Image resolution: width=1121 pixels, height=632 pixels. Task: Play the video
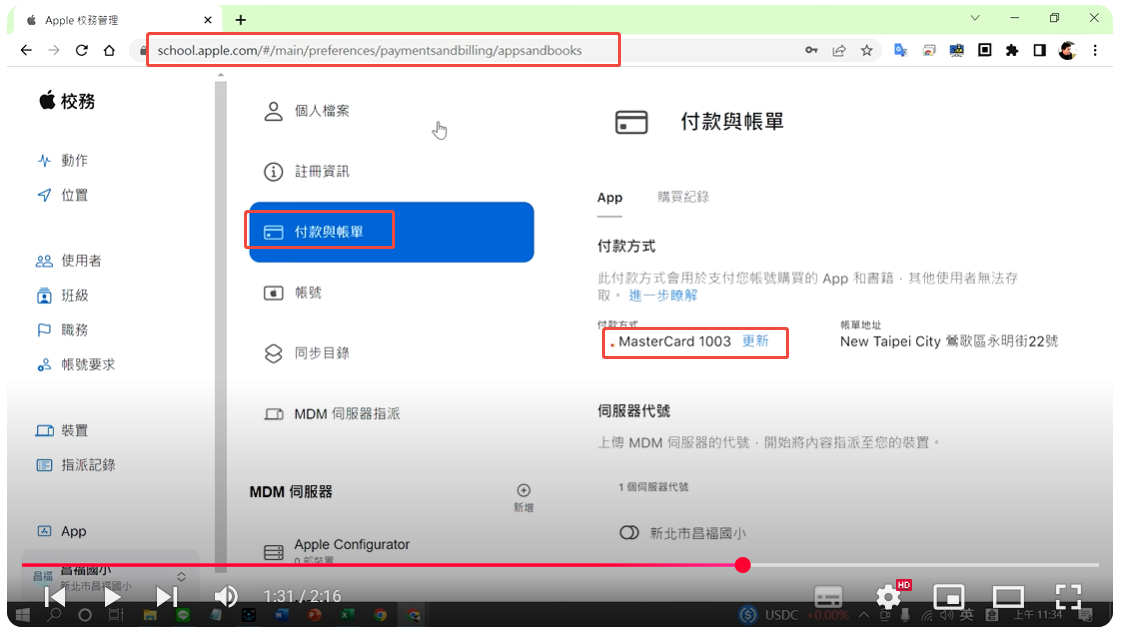tap(112, 596)
